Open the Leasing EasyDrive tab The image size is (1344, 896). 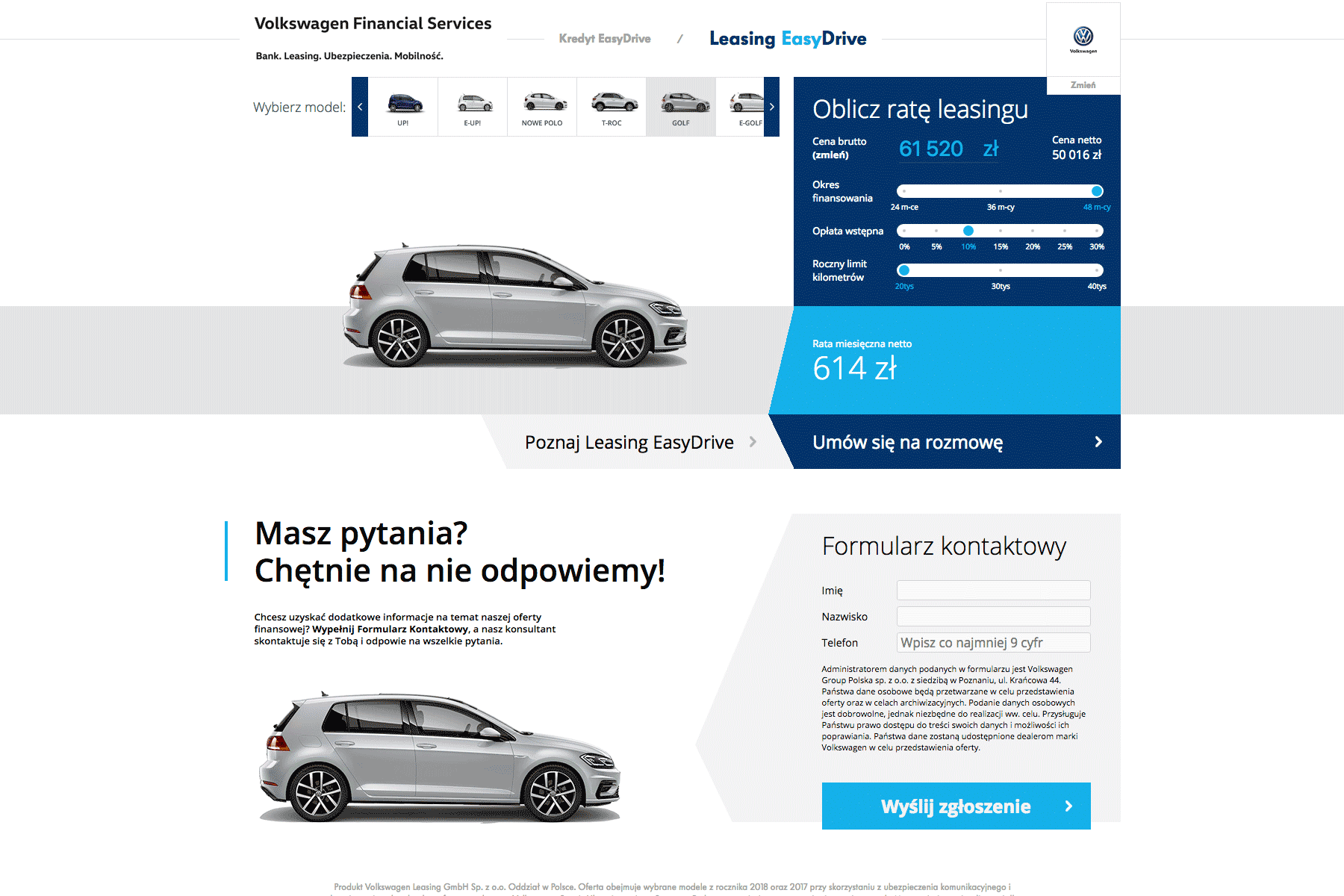pyautogui.click(x=788, y=39)
